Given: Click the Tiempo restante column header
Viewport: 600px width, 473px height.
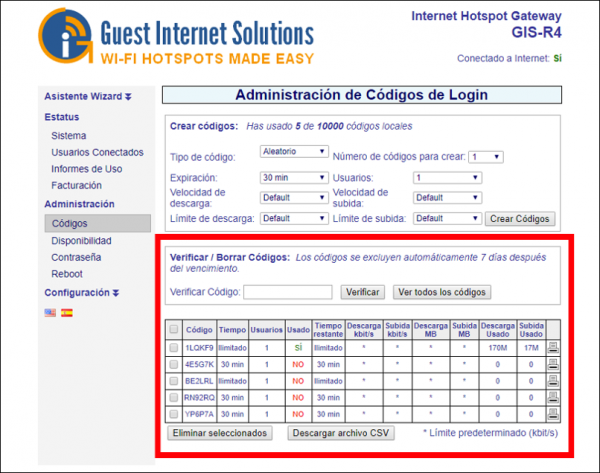Looking at the screenshot, I should click(328, 329).
